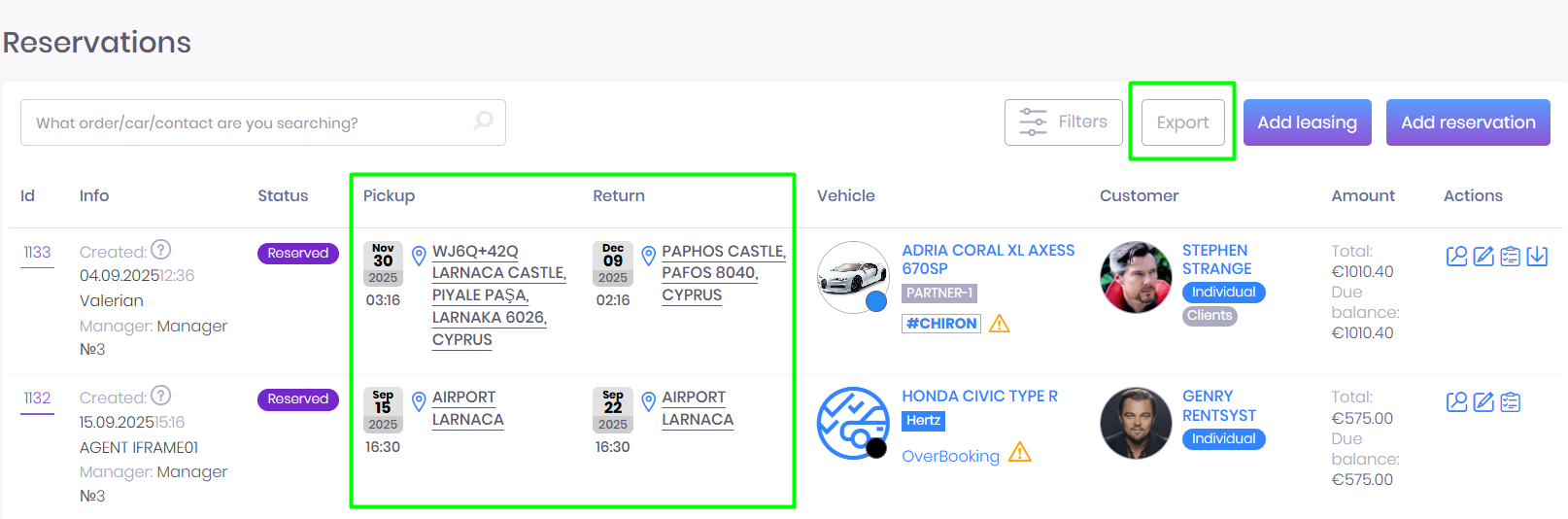Viewport: 1568px width, 519px height.
Task: Click warning triangle next to #CHIRON tag
Action: coord(999,324)
